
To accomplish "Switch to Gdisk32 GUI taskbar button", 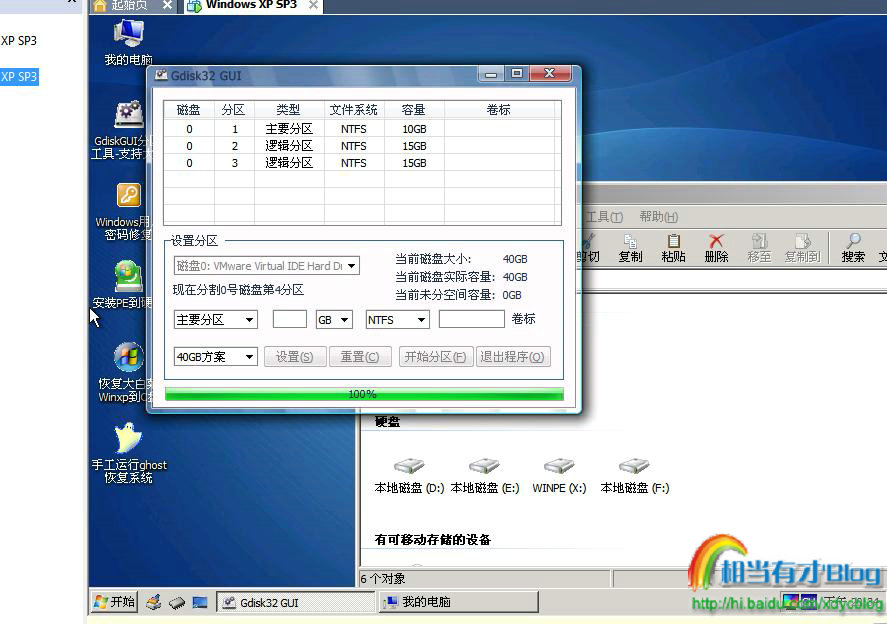I will (x=295, y=603).
